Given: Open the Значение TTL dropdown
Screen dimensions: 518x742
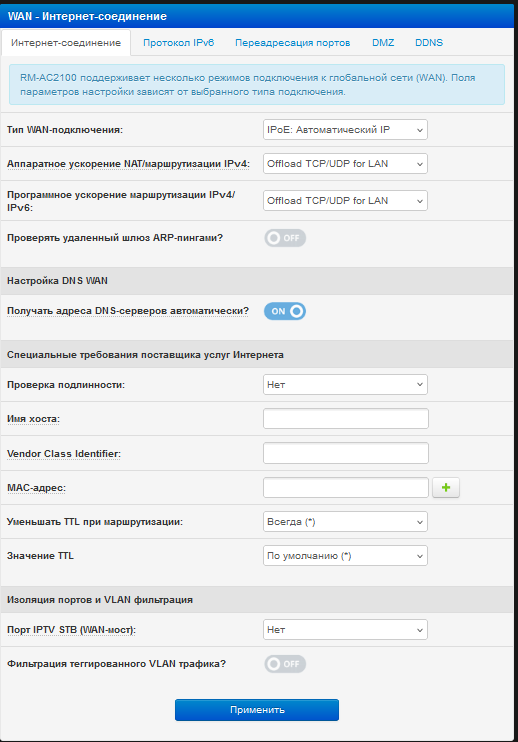Looking at the screenshot, I should [x=345, y=556].
